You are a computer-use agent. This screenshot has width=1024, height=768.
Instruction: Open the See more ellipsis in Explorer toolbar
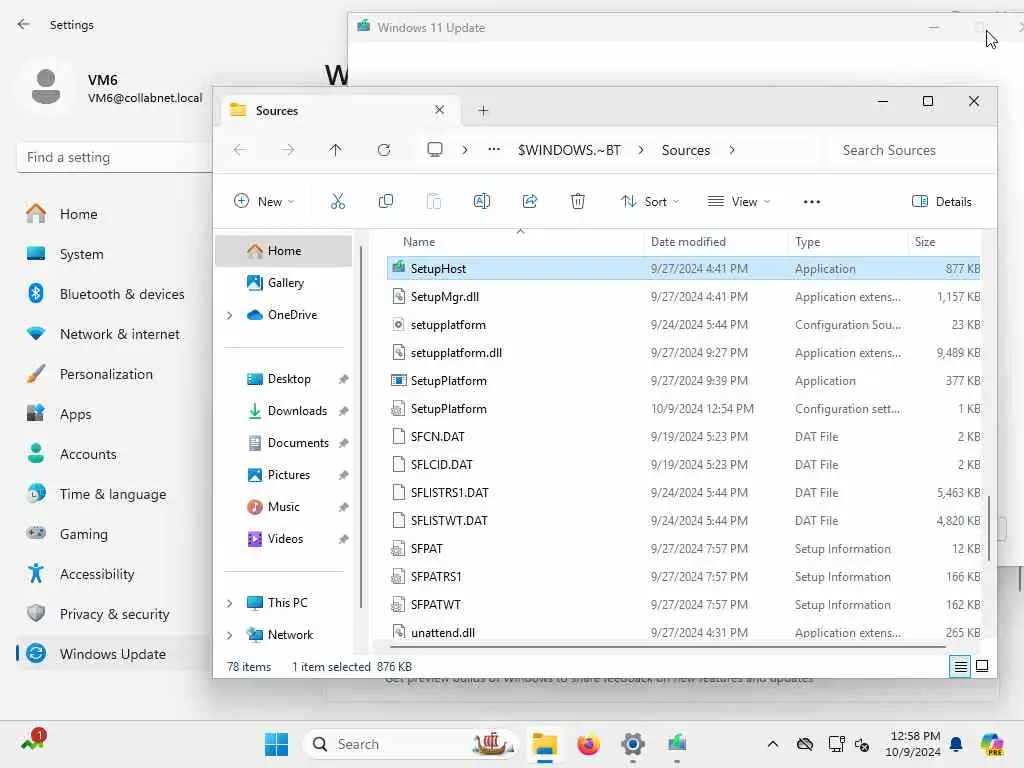[812, 202]
